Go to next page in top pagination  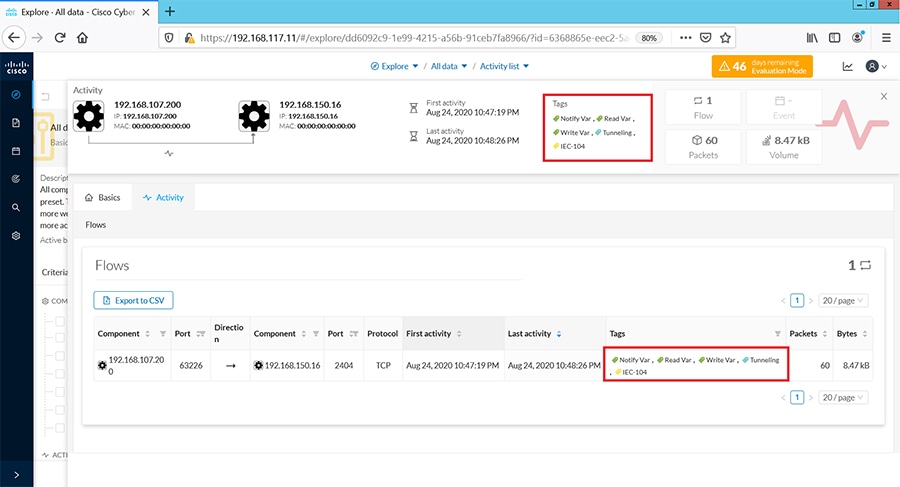coord(810,300)
